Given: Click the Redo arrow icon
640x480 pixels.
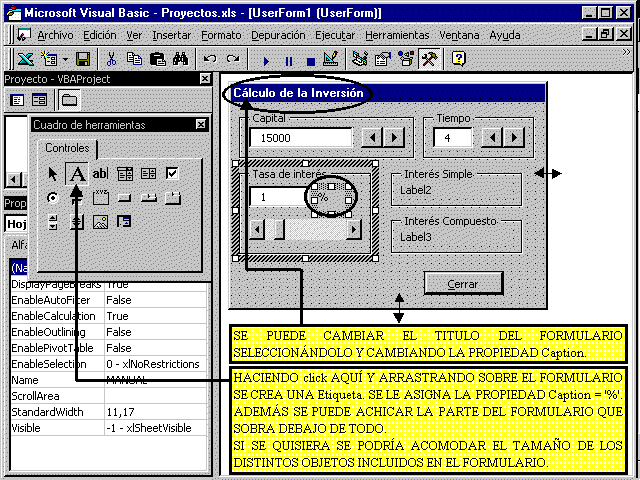Looking at the screenshot, I should [233, 60].
